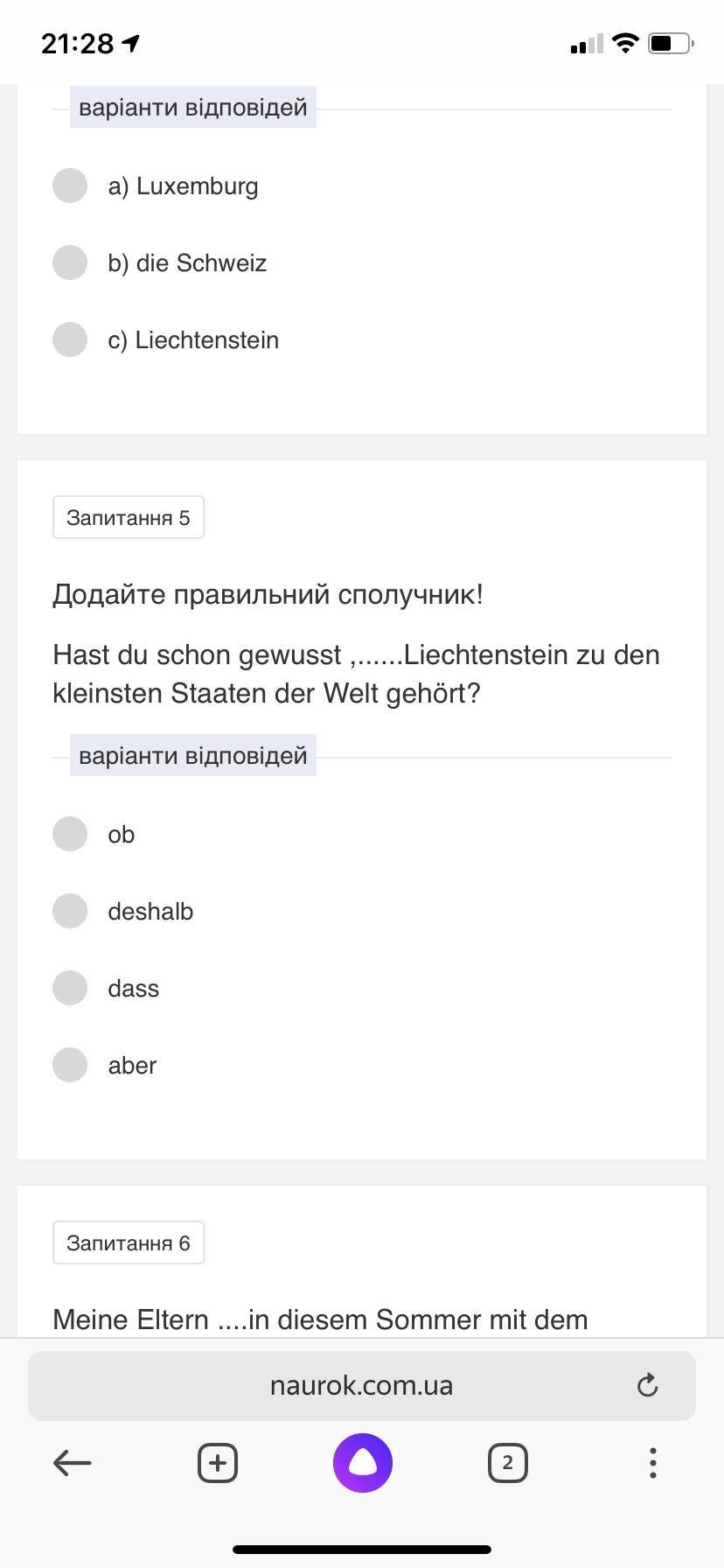Pick the 'aber' answer option
The width and height of the screenshot is (724, 1568).
[x=70, y=1065]
